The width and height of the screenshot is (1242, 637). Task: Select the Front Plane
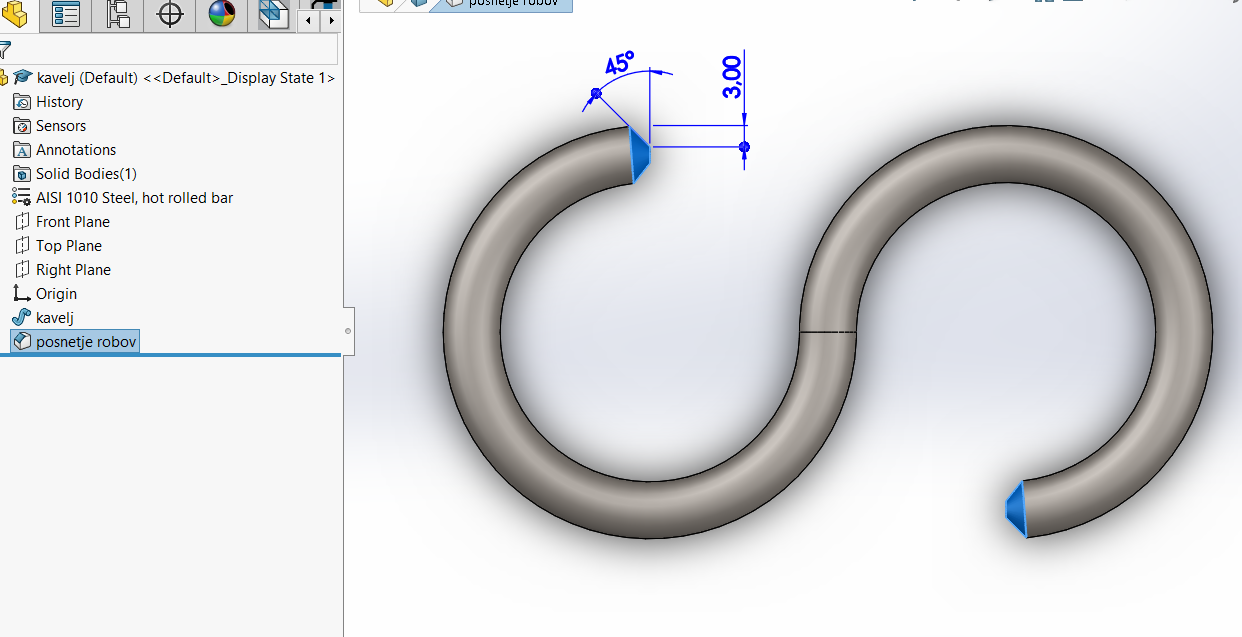[73, 222]
